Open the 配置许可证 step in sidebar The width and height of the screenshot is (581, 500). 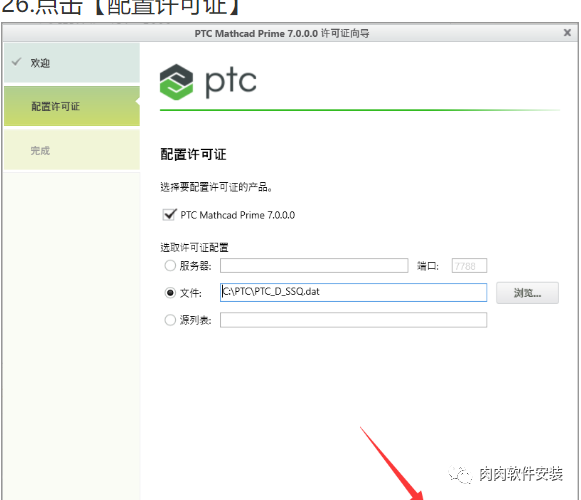pyautogui.click(x=72, y=106)
